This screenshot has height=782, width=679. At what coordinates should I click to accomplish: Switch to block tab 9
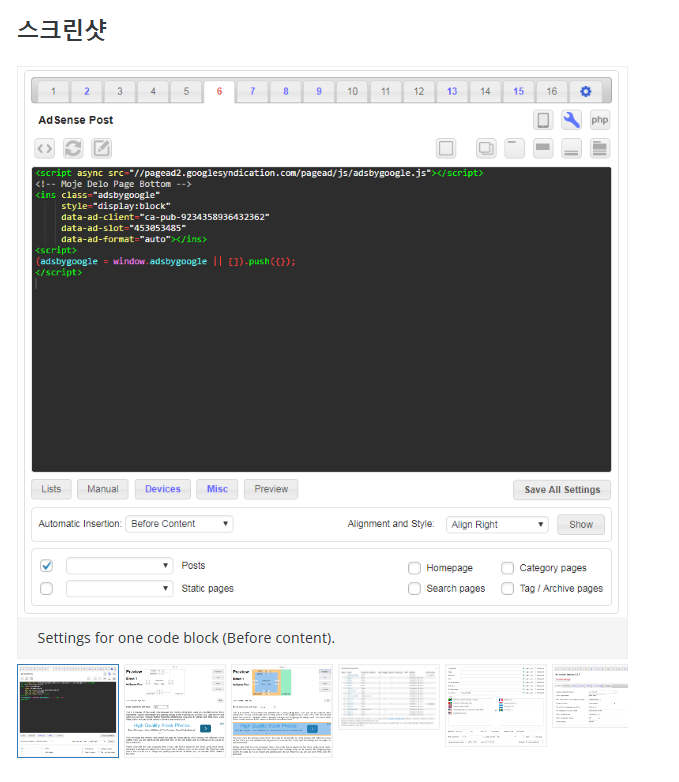click(319, 91)
